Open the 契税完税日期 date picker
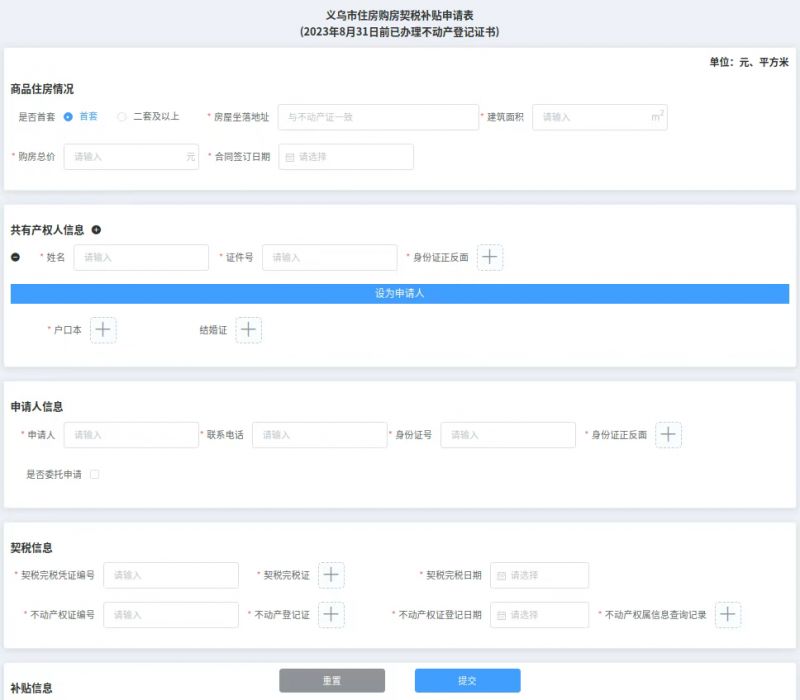The width and height of the screenshot is (800, 700). tap(539, 575)
